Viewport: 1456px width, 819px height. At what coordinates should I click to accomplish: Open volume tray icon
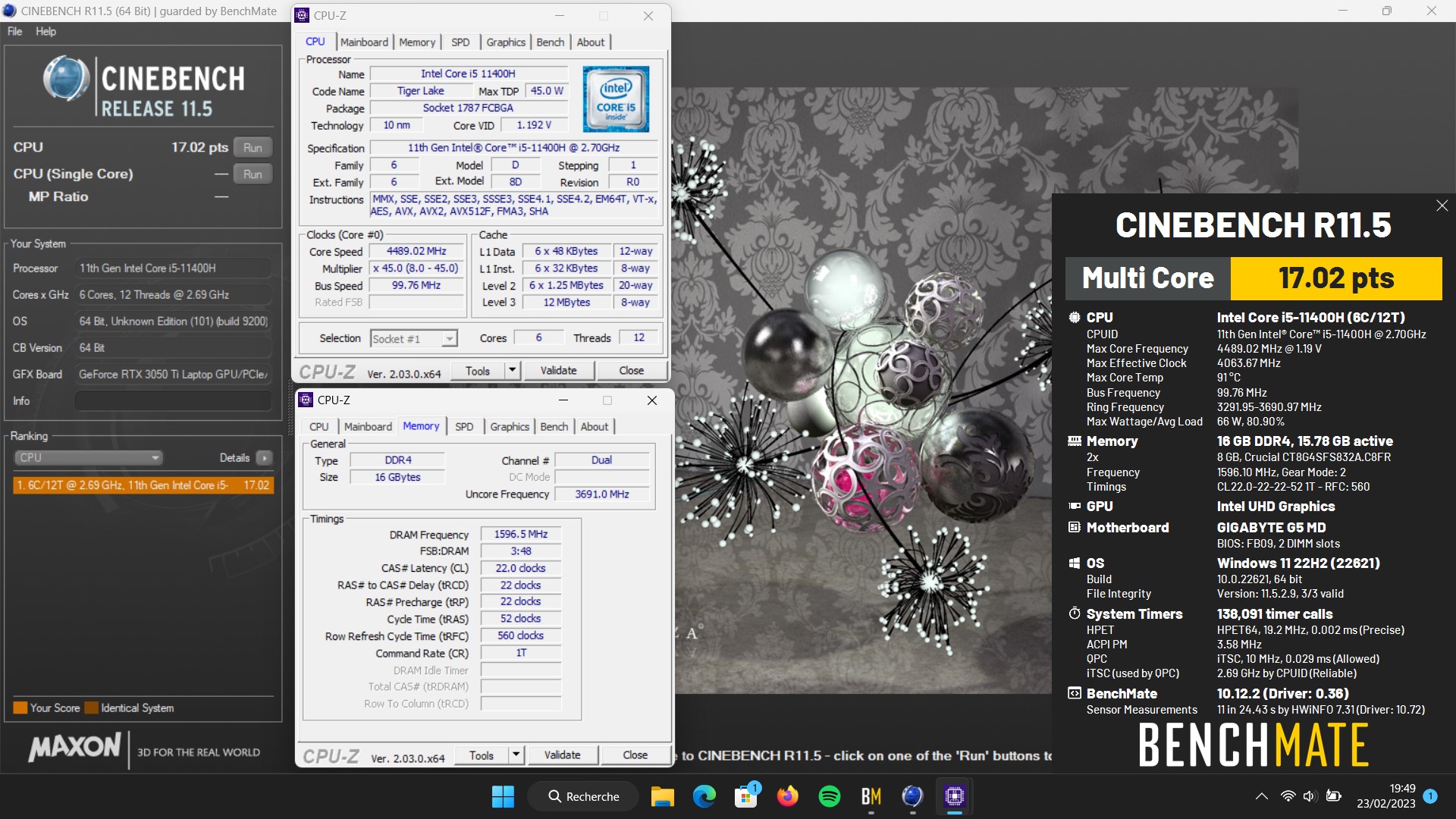[1310, 796]
